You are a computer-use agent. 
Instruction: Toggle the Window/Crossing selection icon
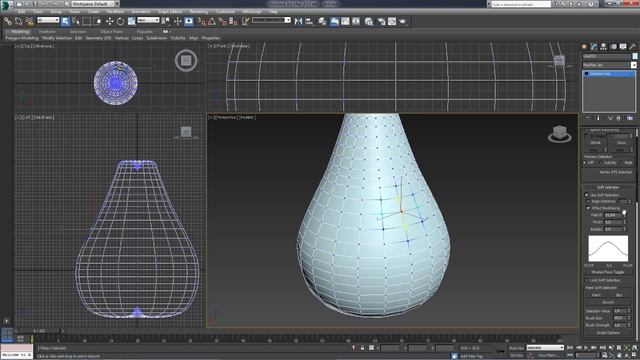(98, 21)
